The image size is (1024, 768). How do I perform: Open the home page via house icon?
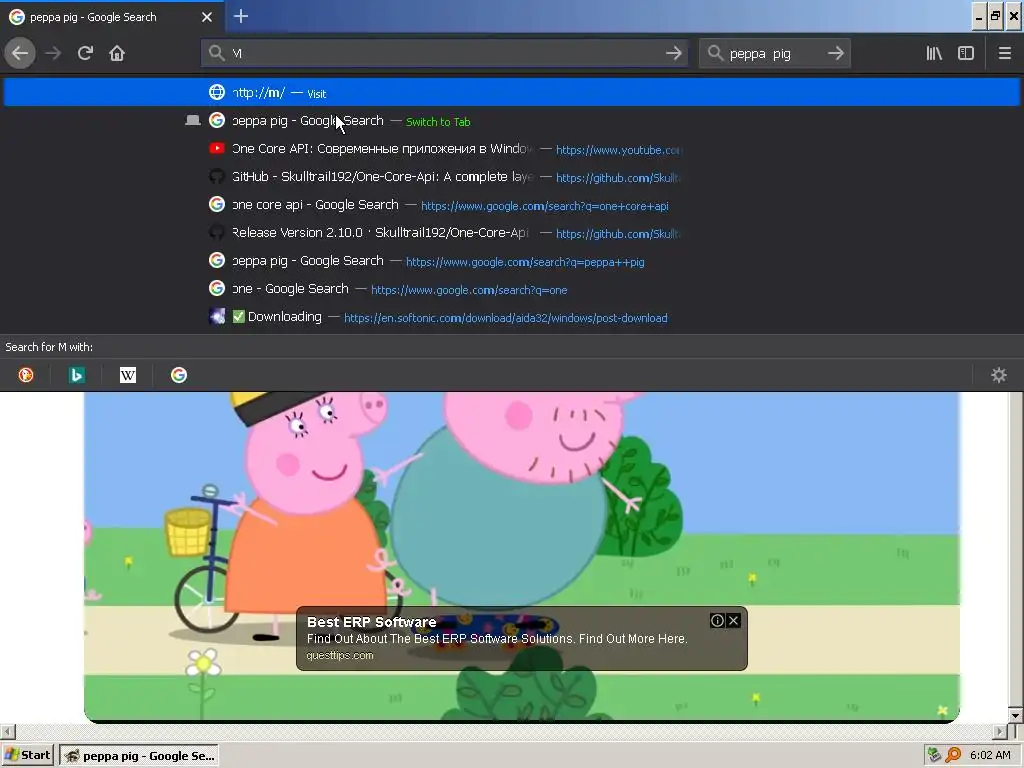coord(117,53)
